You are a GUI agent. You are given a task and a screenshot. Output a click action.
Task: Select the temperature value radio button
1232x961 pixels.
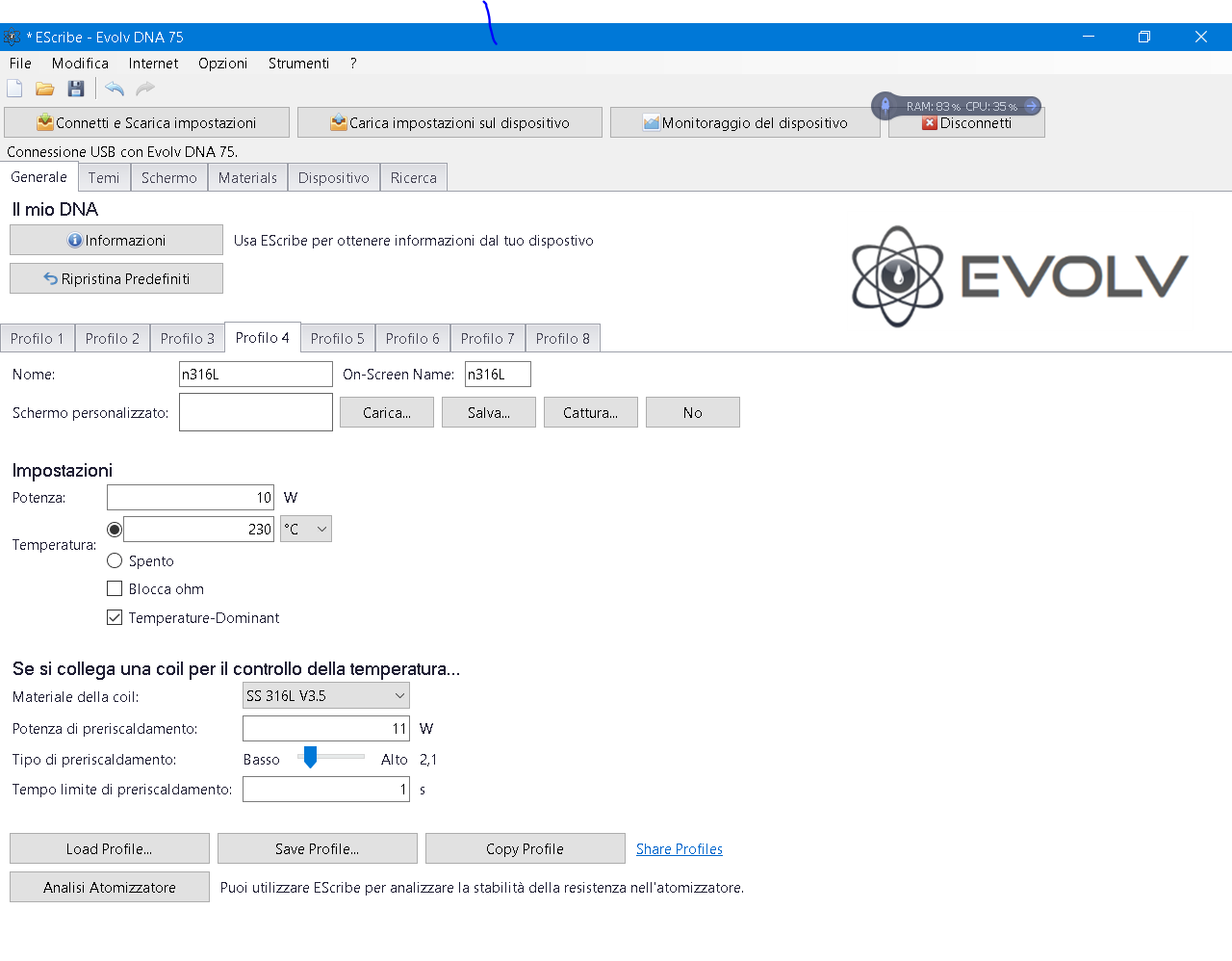pos(115,530)
